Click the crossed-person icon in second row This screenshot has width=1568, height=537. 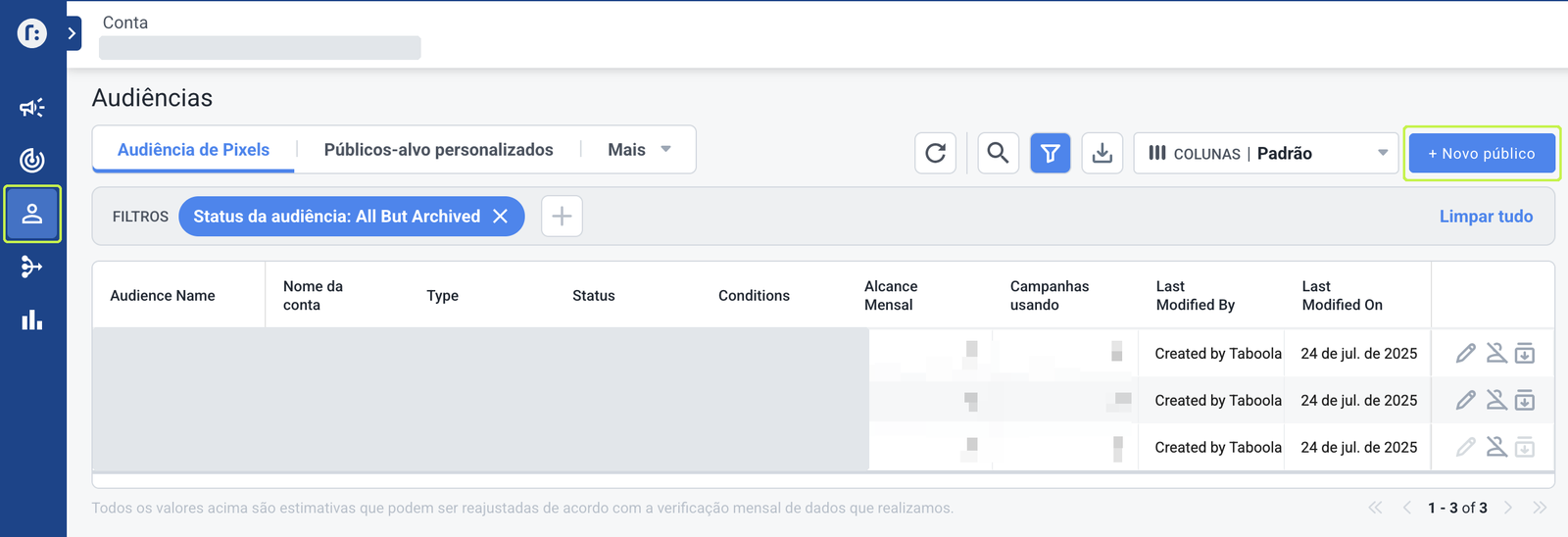click(x=1496, y=400)
